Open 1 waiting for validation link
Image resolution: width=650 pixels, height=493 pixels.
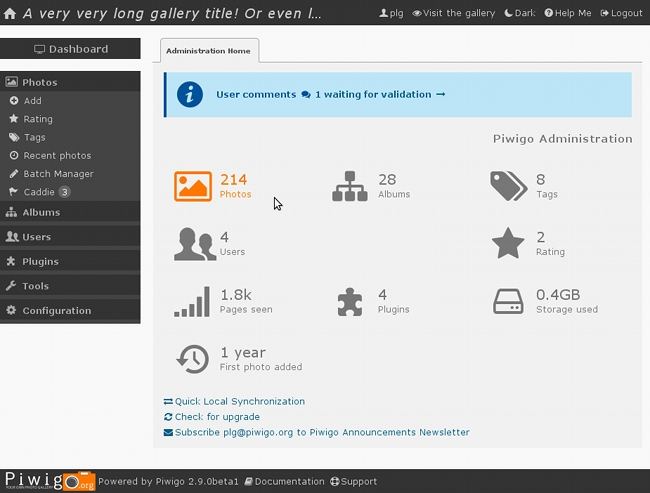click(373, 95)
